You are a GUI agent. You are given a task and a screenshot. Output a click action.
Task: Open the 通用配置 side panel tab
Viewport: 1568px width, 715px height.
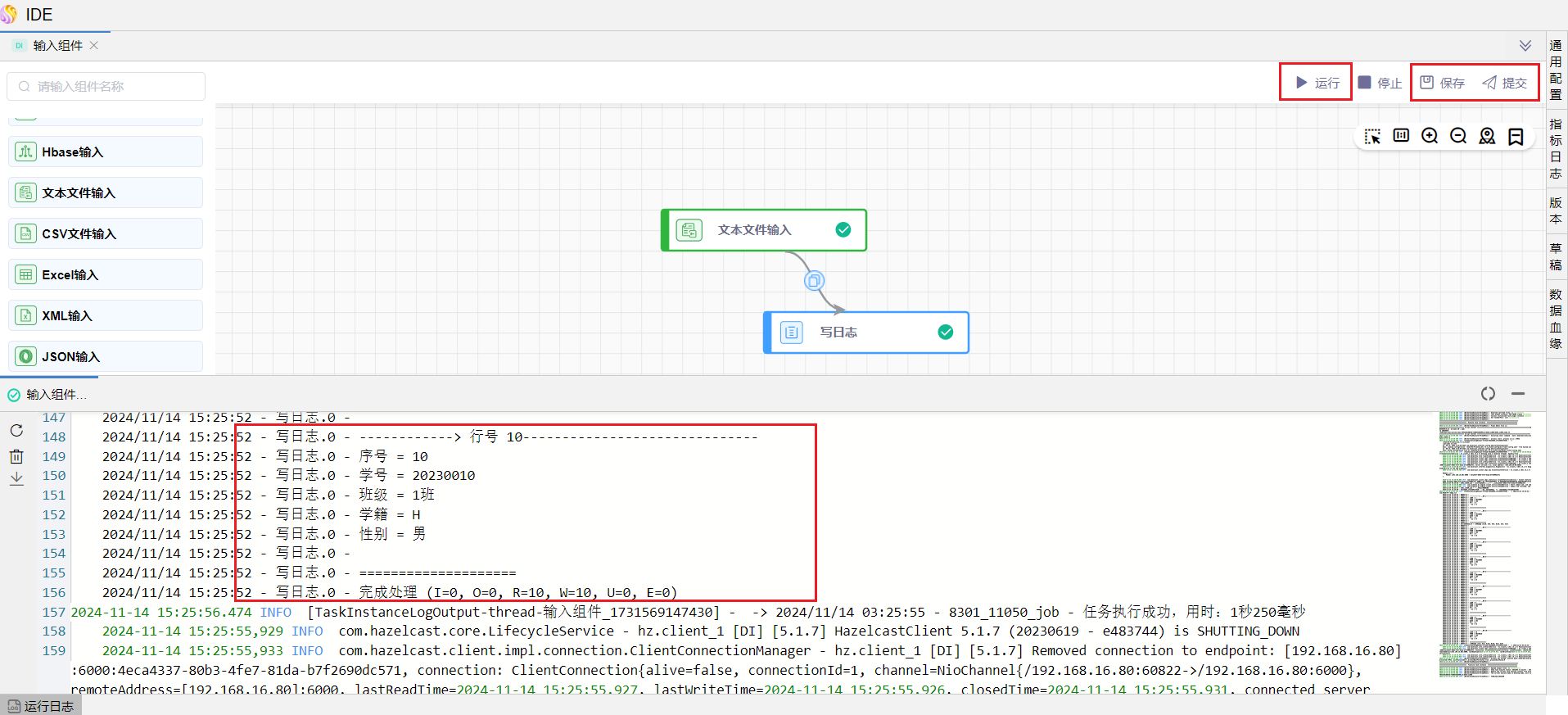pos(1556,70)
